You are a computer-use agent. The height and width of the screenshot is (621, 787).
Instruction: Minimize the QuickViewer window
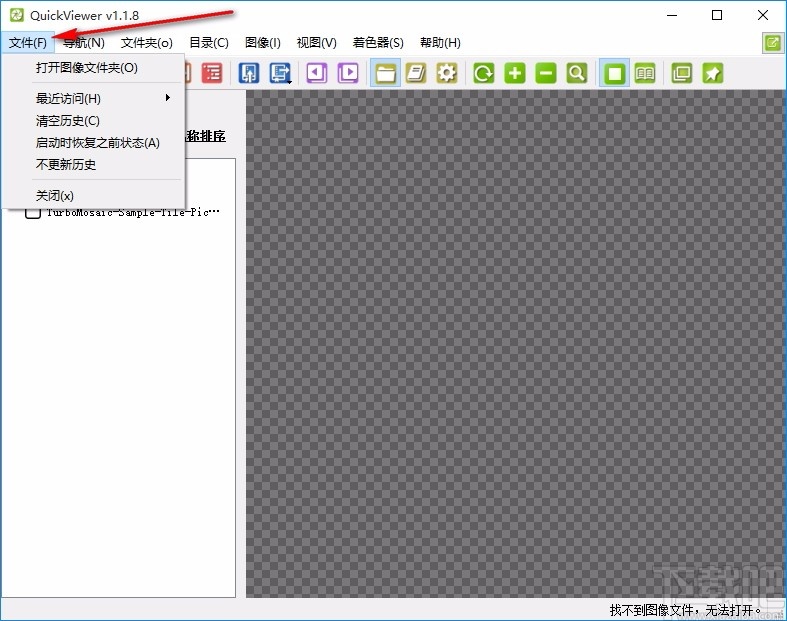click(x=672, y=15)
